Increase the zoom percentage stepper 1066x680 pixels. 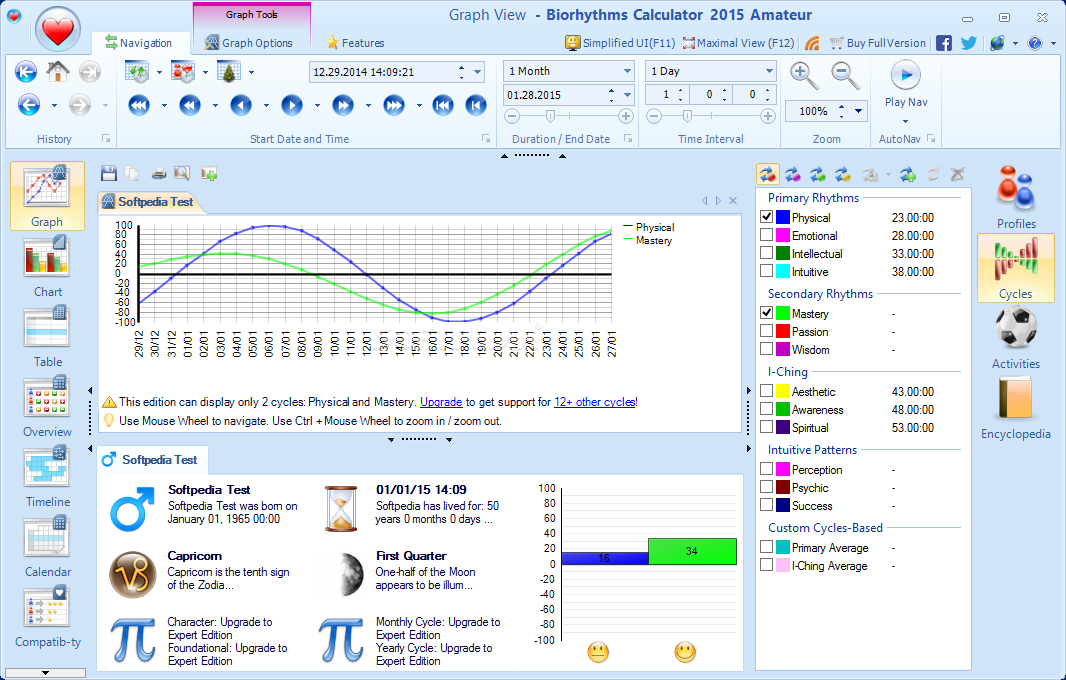[842, 107]
